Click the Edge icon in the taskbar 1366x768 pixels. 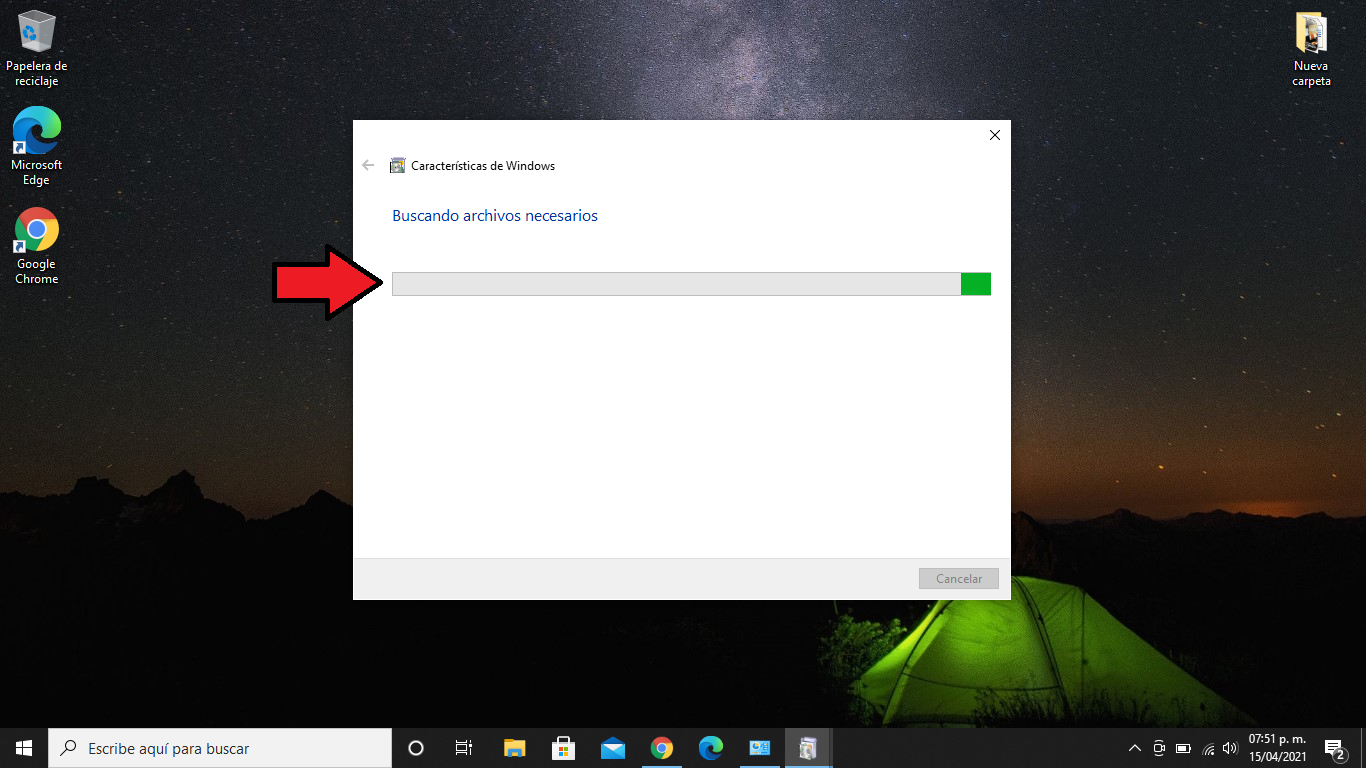pyautogui.click(x=711, y=748)
